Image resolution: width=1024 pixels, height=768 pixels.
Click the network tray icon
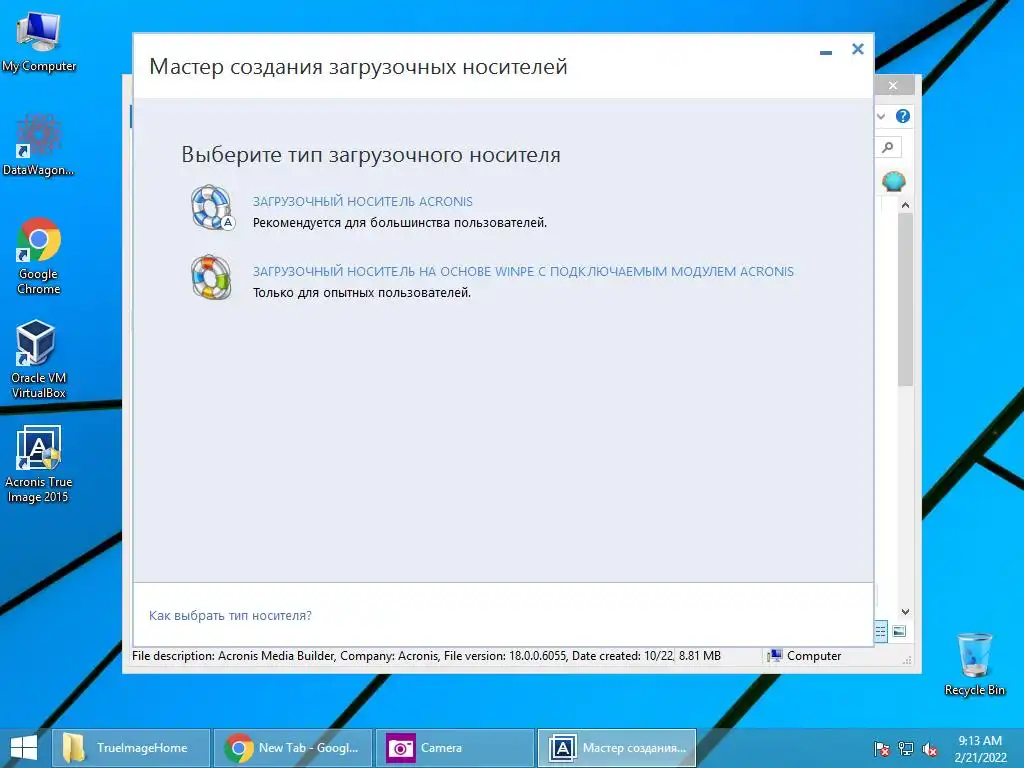pyautogui.click(x=906, y=749)
